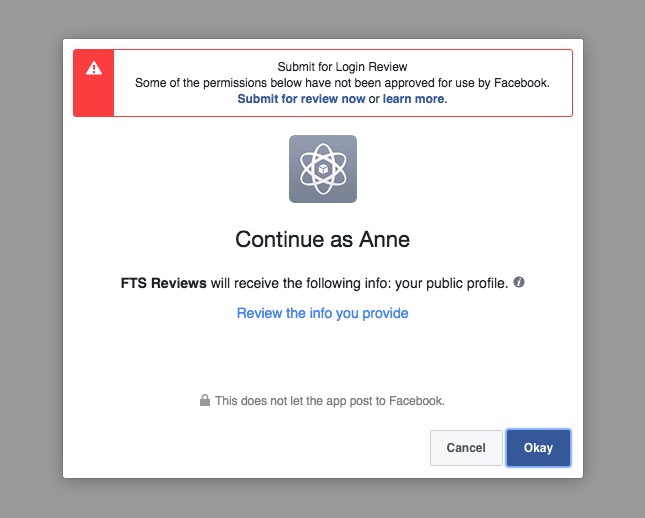Cancel the login dialog
The image size is (645, 518).
tap(466, 448)
